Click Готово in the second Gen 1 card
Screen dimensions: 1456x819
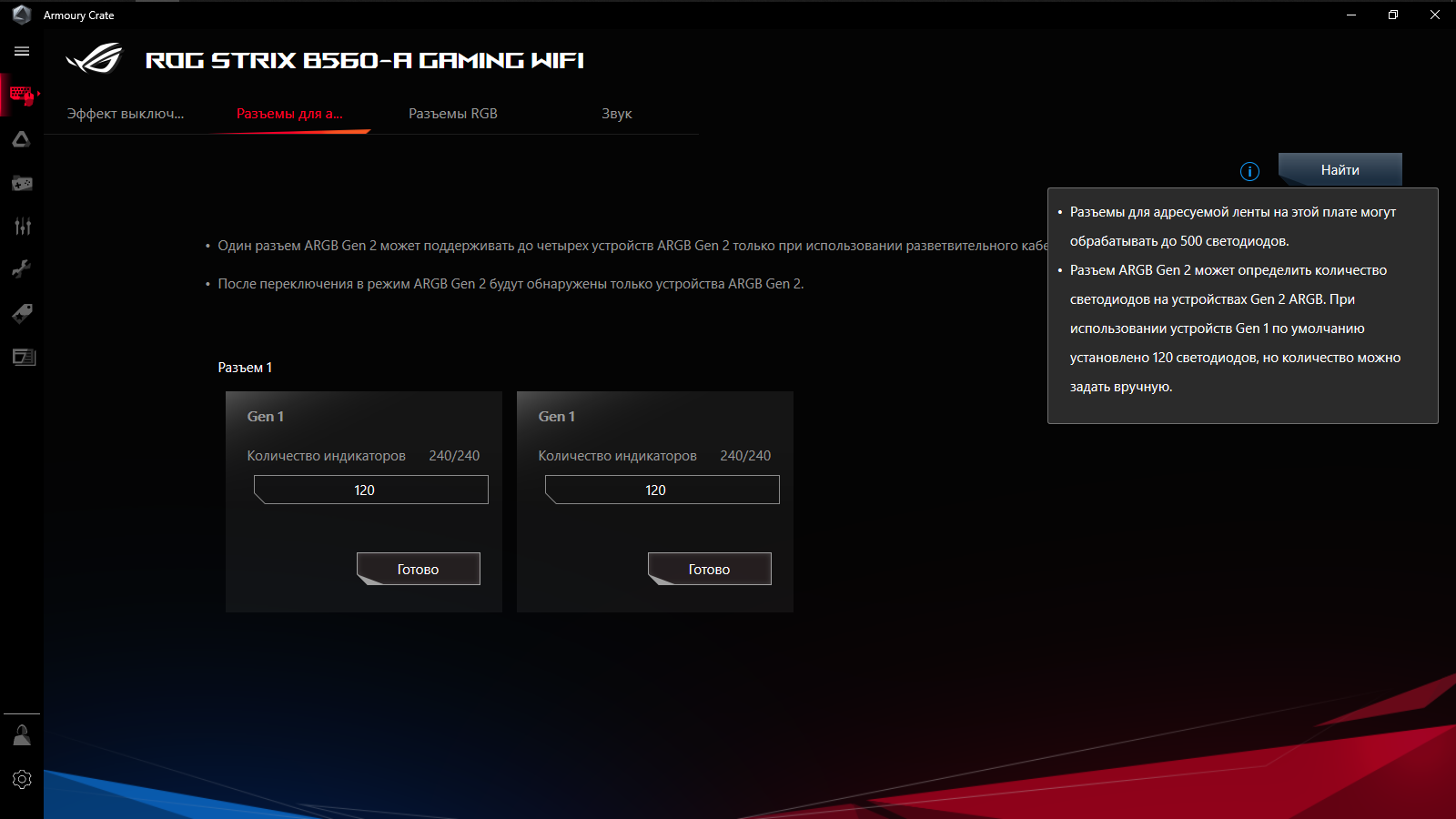(x=710, y=569)
